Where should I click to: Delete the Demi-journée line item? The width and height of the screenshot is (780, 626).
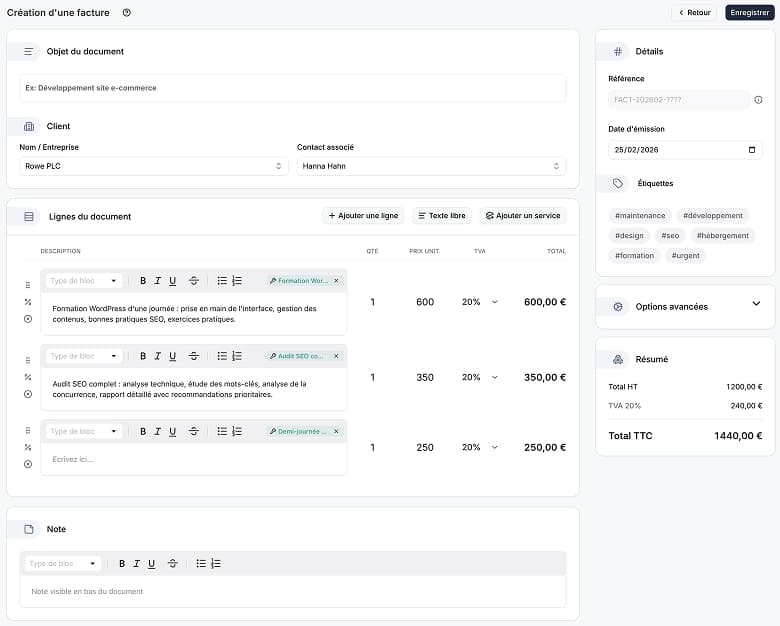tap(28, 464)
